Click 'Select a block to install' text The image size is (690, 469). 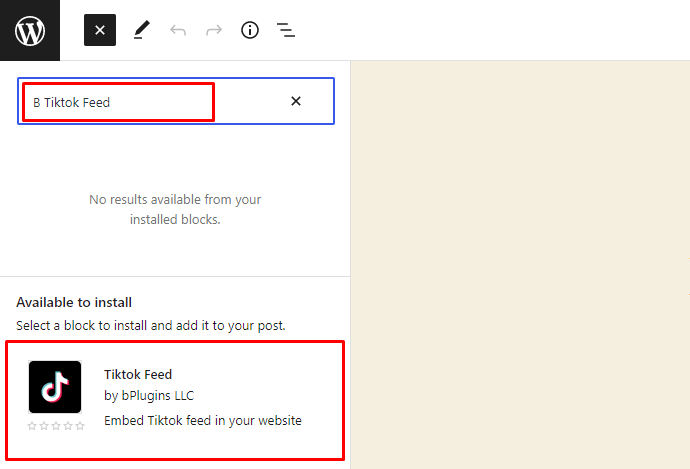tap(151, 326)
